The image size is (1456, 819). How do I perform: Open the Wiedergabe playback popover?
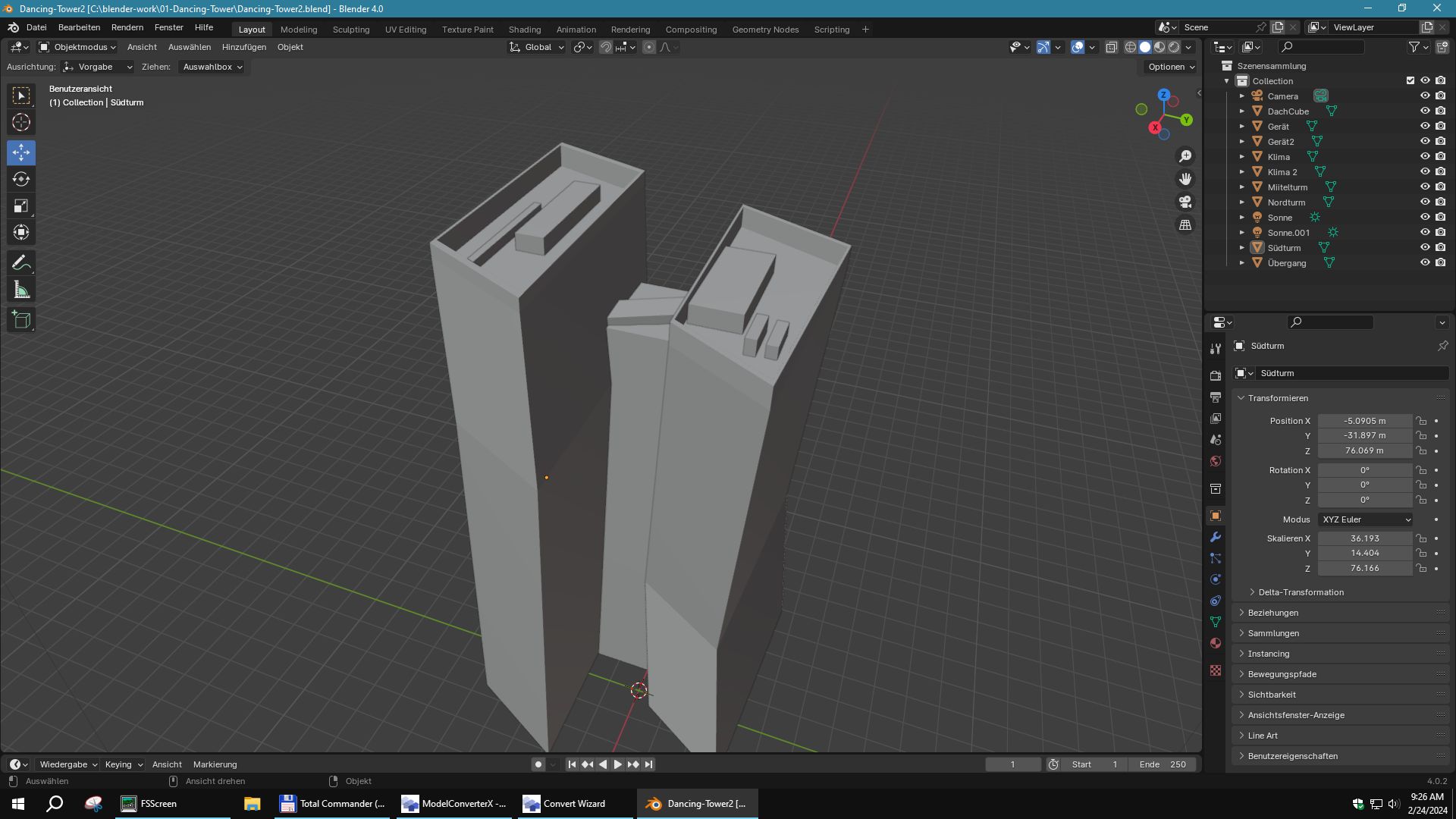pyautogui.click(x=68, y=764)
